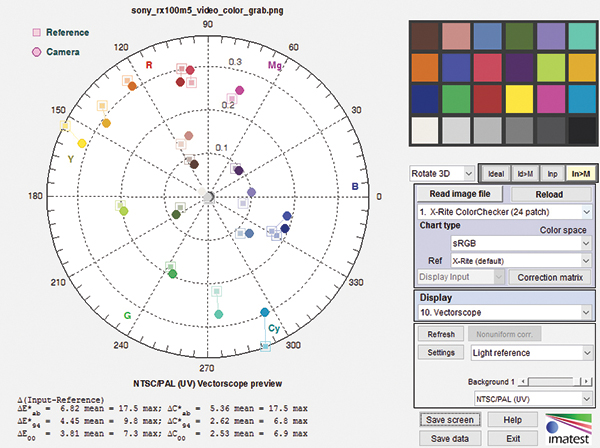Adjust the Background slider
600x448 pixels.
555,381
